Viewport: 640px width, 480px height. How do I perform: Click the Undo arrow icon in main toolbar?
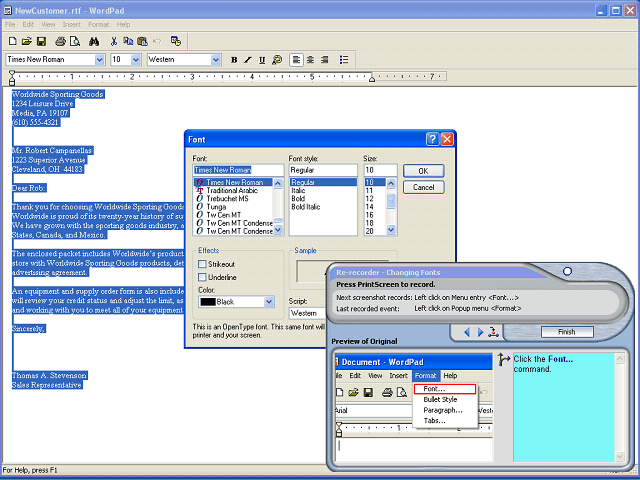tap(157, 41)
